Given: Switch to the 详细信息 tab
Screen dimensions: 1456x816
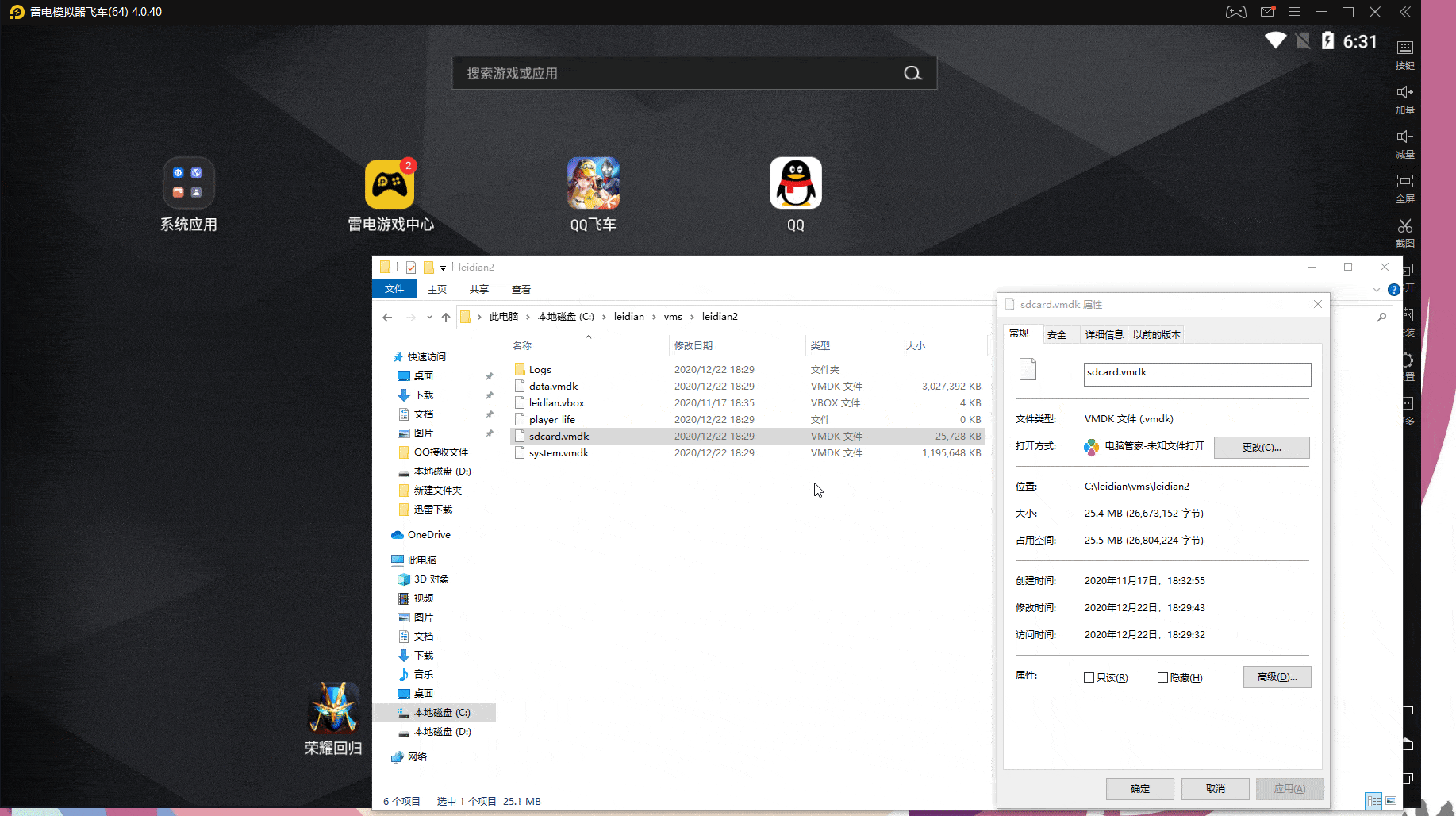Looking at the screenshot, I should [1104, 335].
